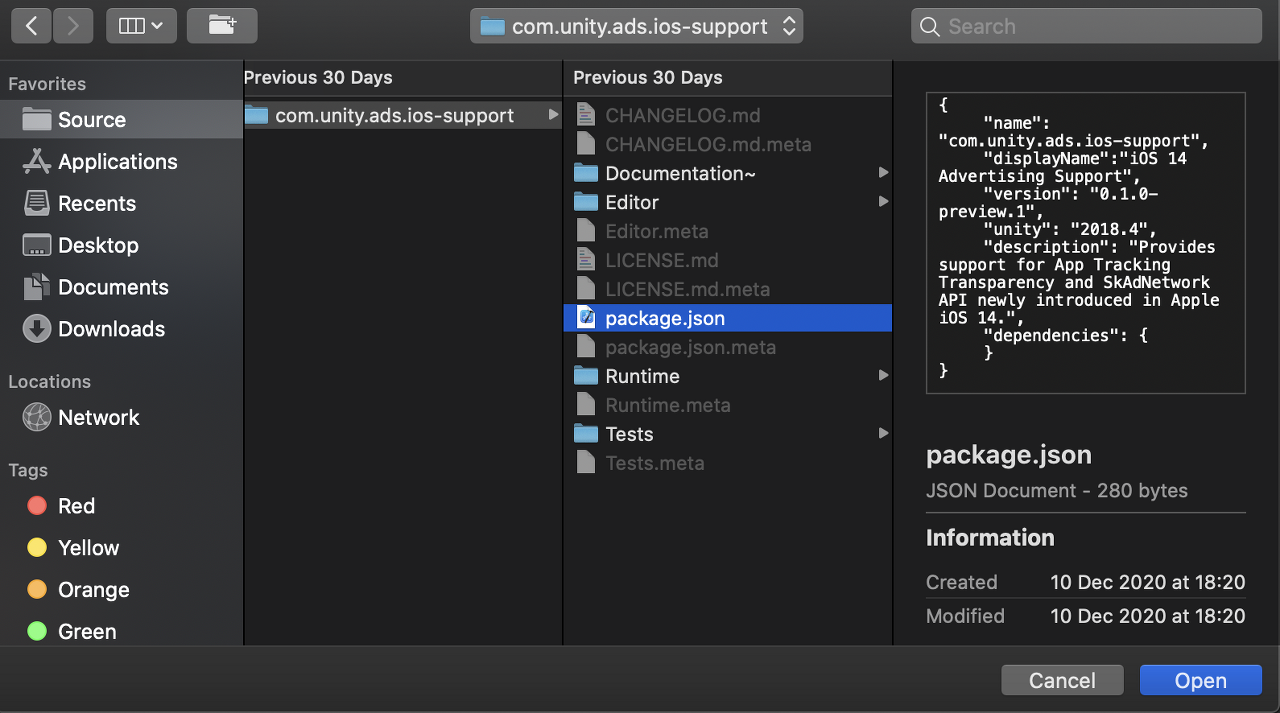The image size is (1280, 713).
Task: Select com.unity.ads.ios-support folder in first column
Action: pyautogui.click(x=403, y=116)
